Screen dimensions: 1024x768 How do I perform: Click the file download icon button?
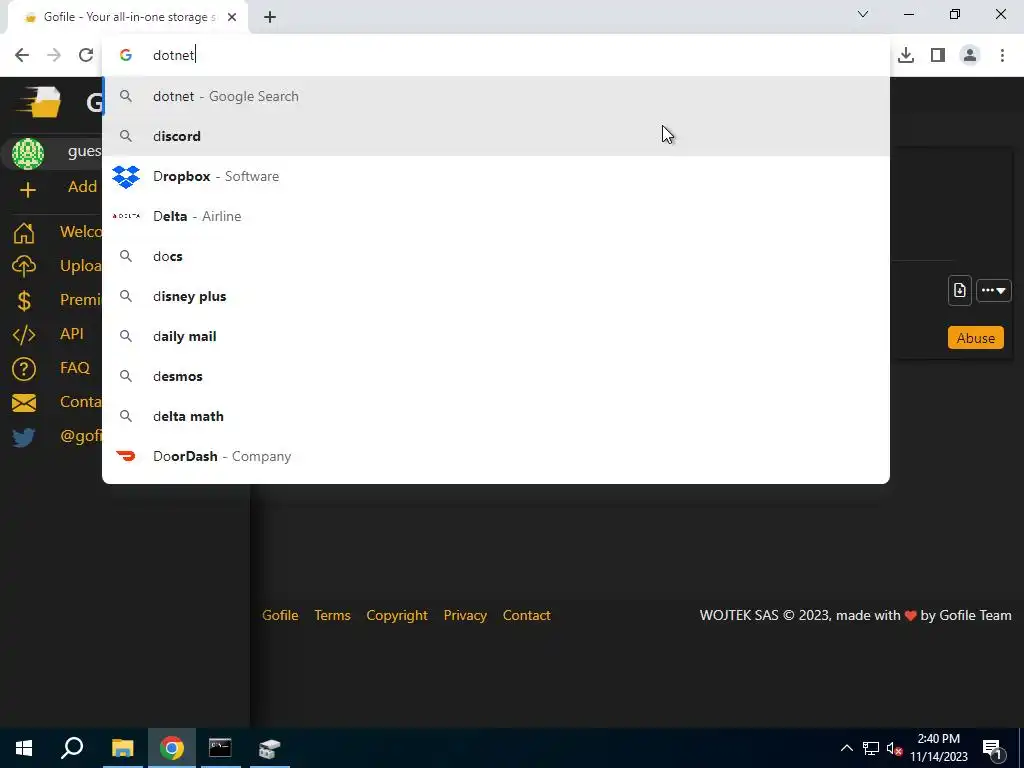(959, 291)
